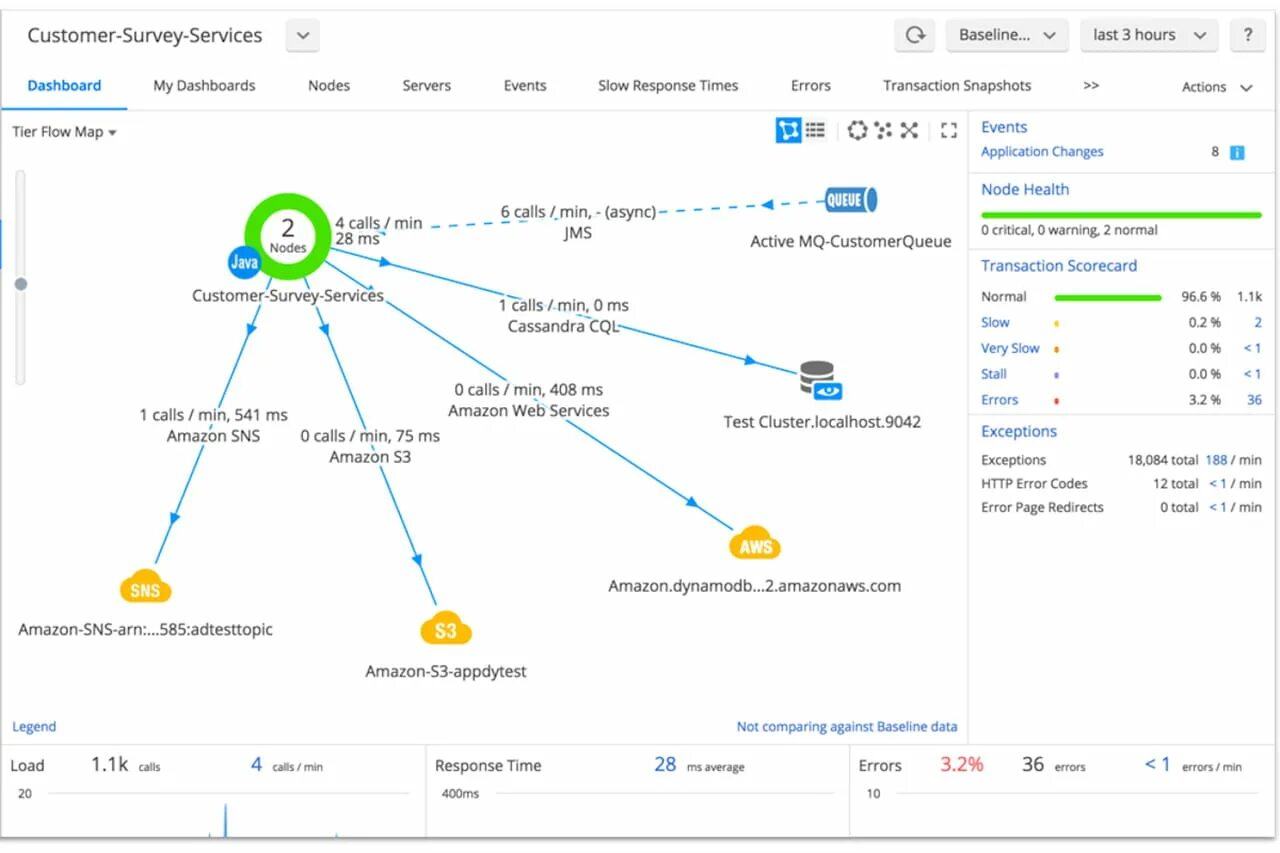Image resolution: width=1280 pixels, height=853 pixels.
Task: Switch to the Events tab
Action: (x=525, y=86)
